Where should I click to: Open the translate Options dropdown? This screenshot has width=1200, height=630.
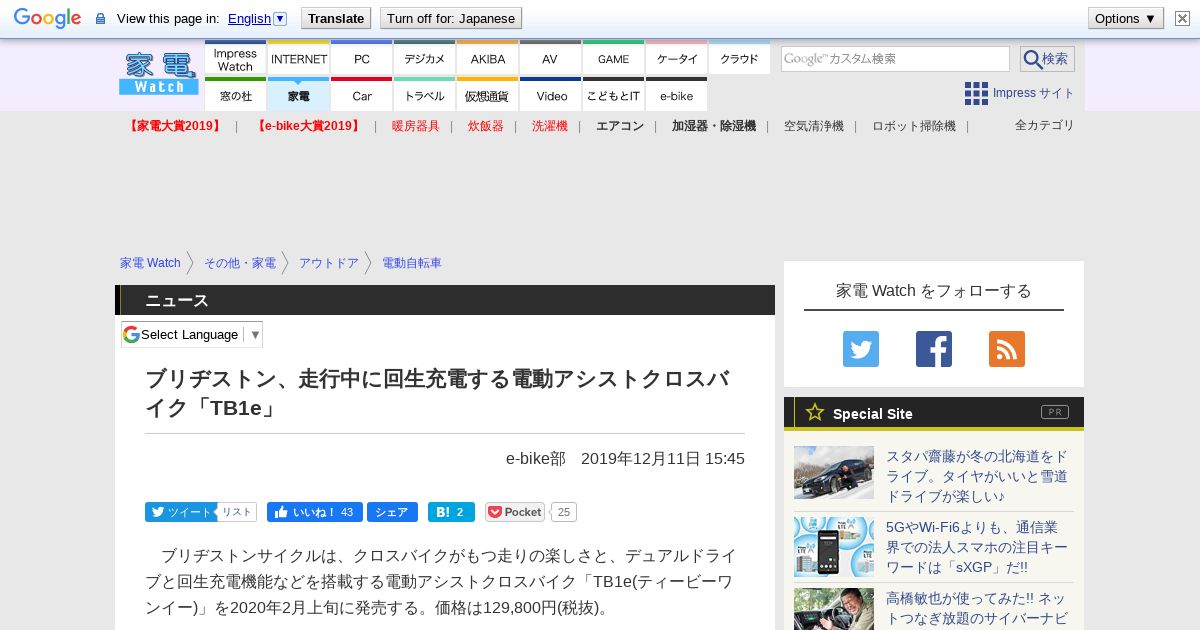pos(1126,18)
